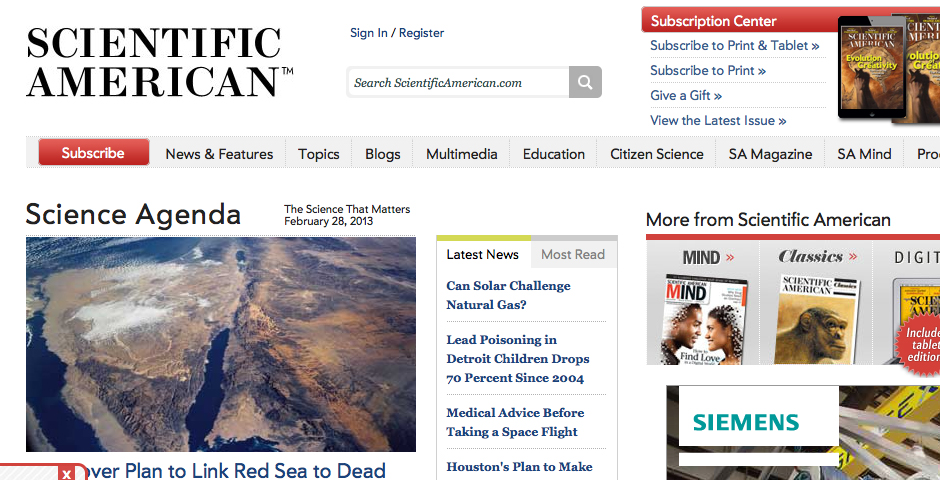Click the Scientific American Mind cover

pyautogui.click(x=704, y=319)
